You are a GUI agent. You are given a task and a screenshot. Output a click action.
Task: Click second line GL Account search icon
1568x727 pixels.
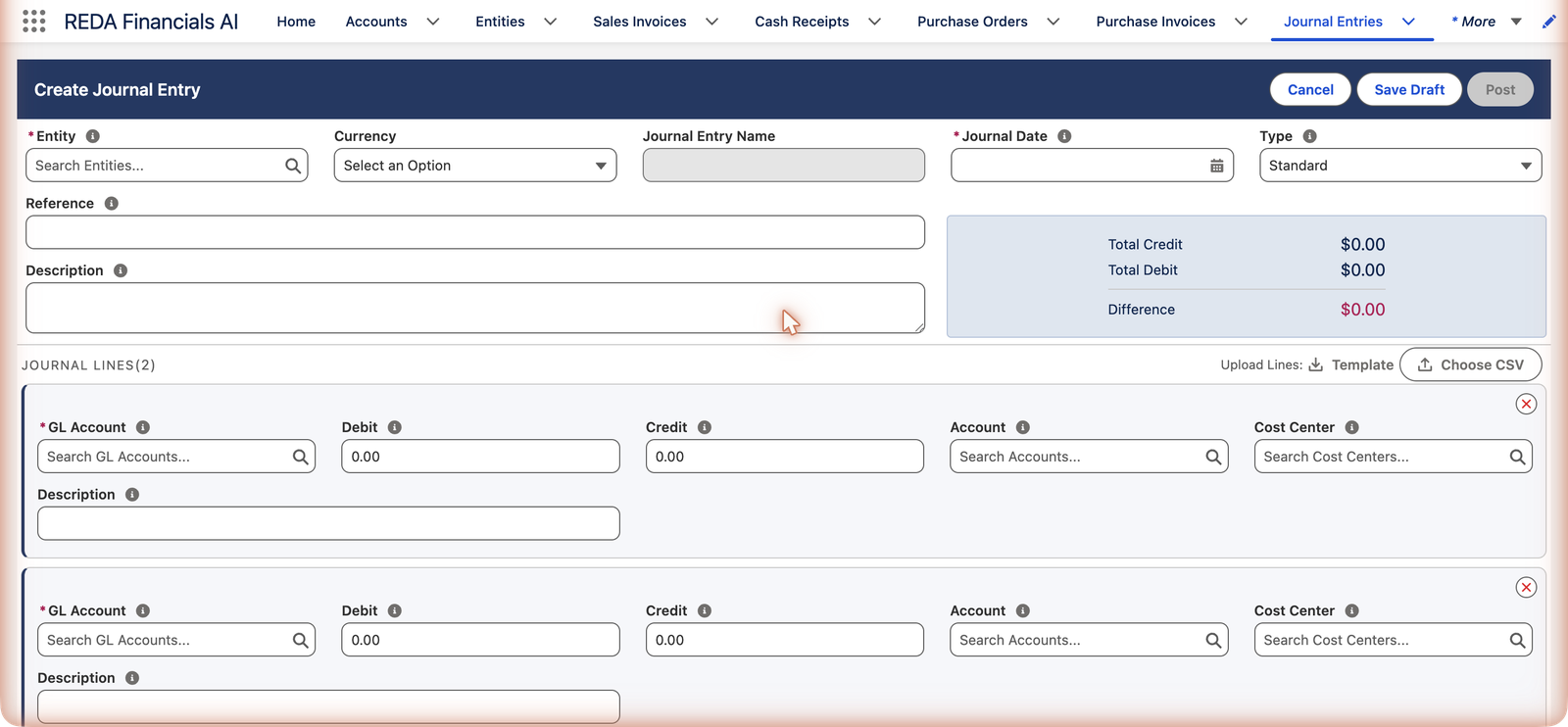coord(300,640)
